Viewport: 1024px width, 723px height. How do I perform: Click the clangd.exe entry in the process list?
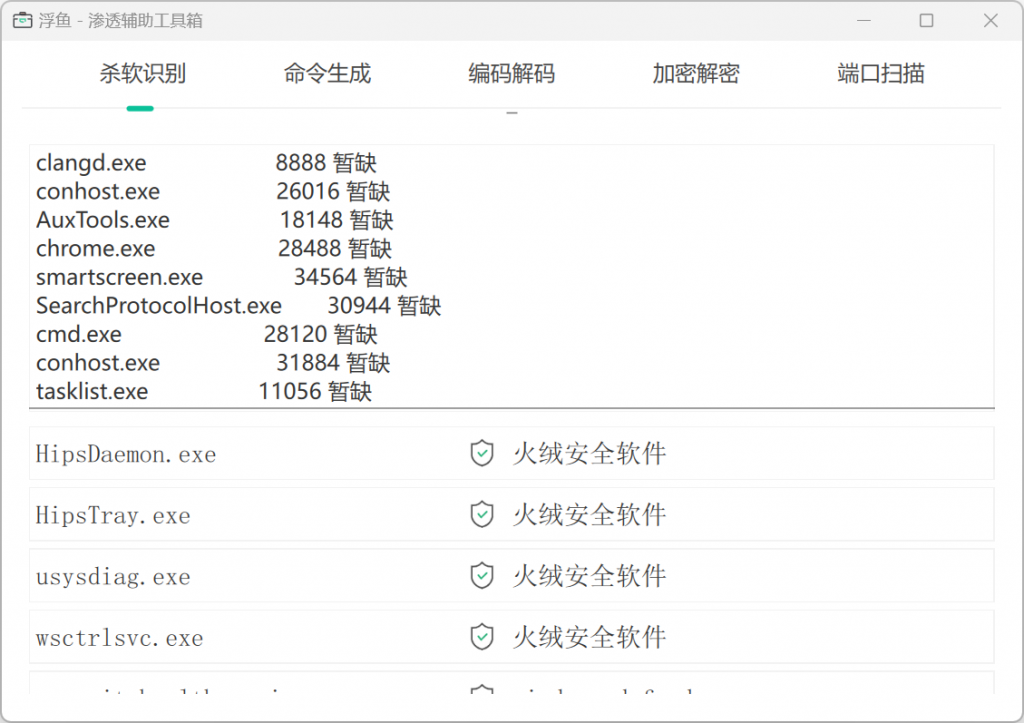[x=90, y=163]
